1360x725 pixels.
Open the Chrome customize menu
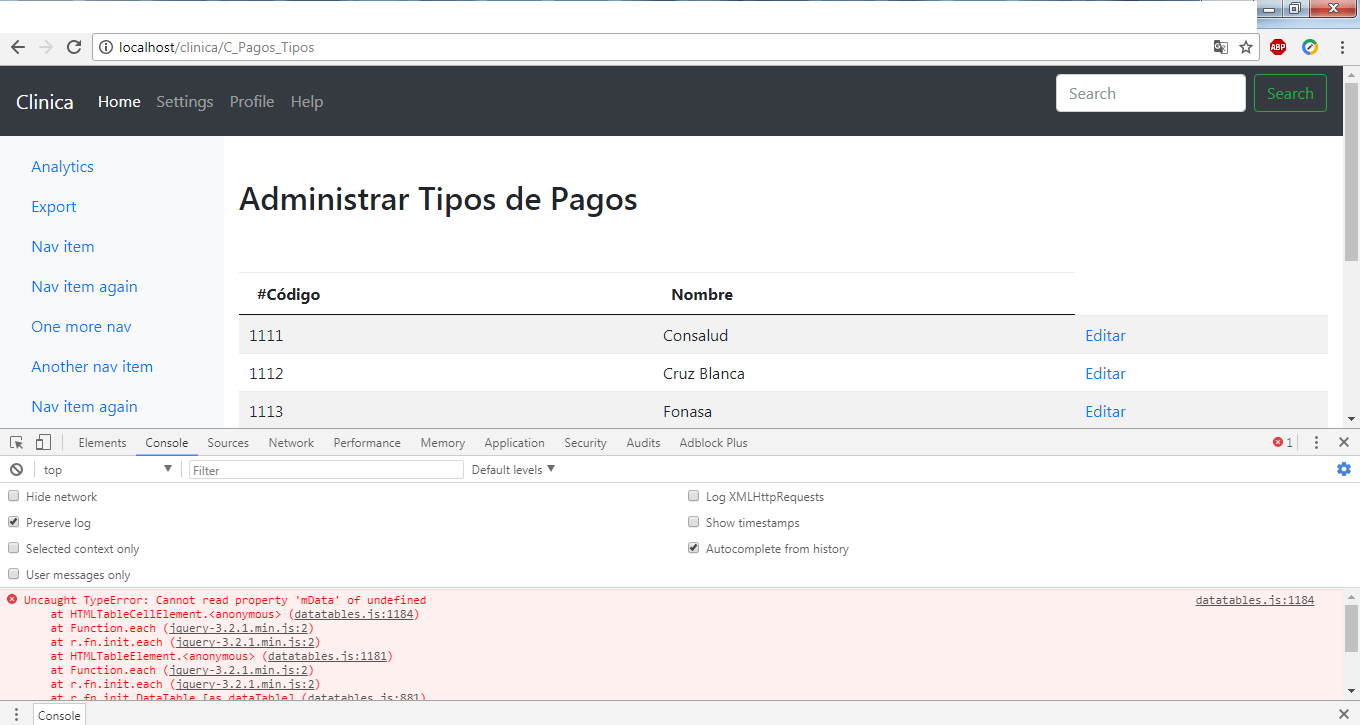tap(1343, 46)
